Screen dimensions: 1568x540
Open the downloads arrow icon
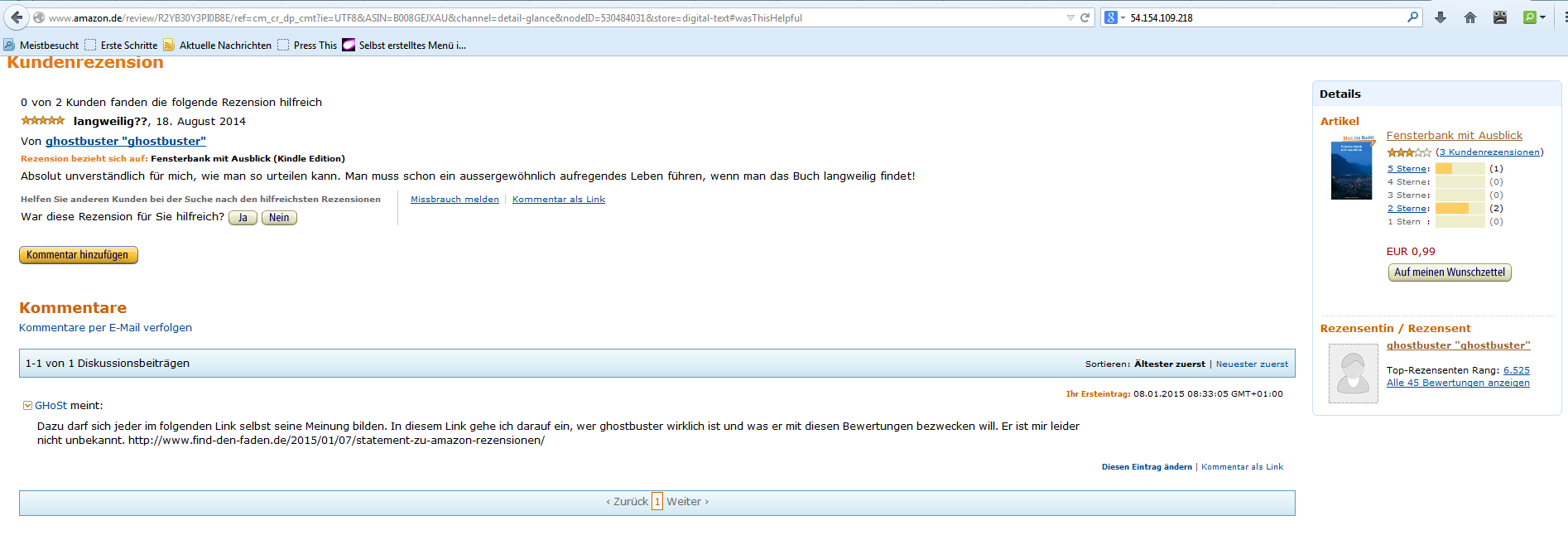[x=1441, y=17]
